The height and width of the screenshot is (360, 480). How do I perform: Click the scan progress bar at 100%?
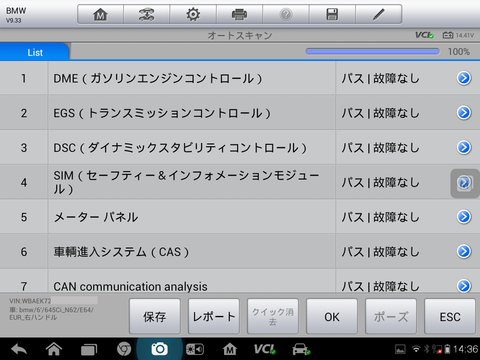[373, 51]
